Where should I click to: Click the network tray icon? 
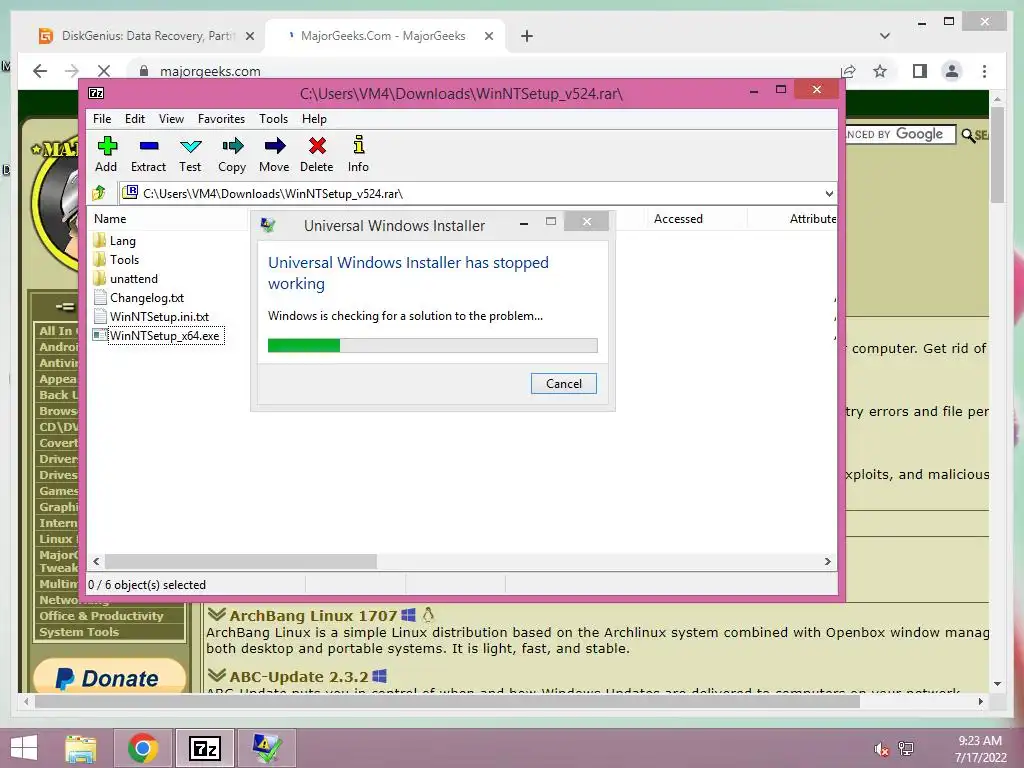[906, 748]
